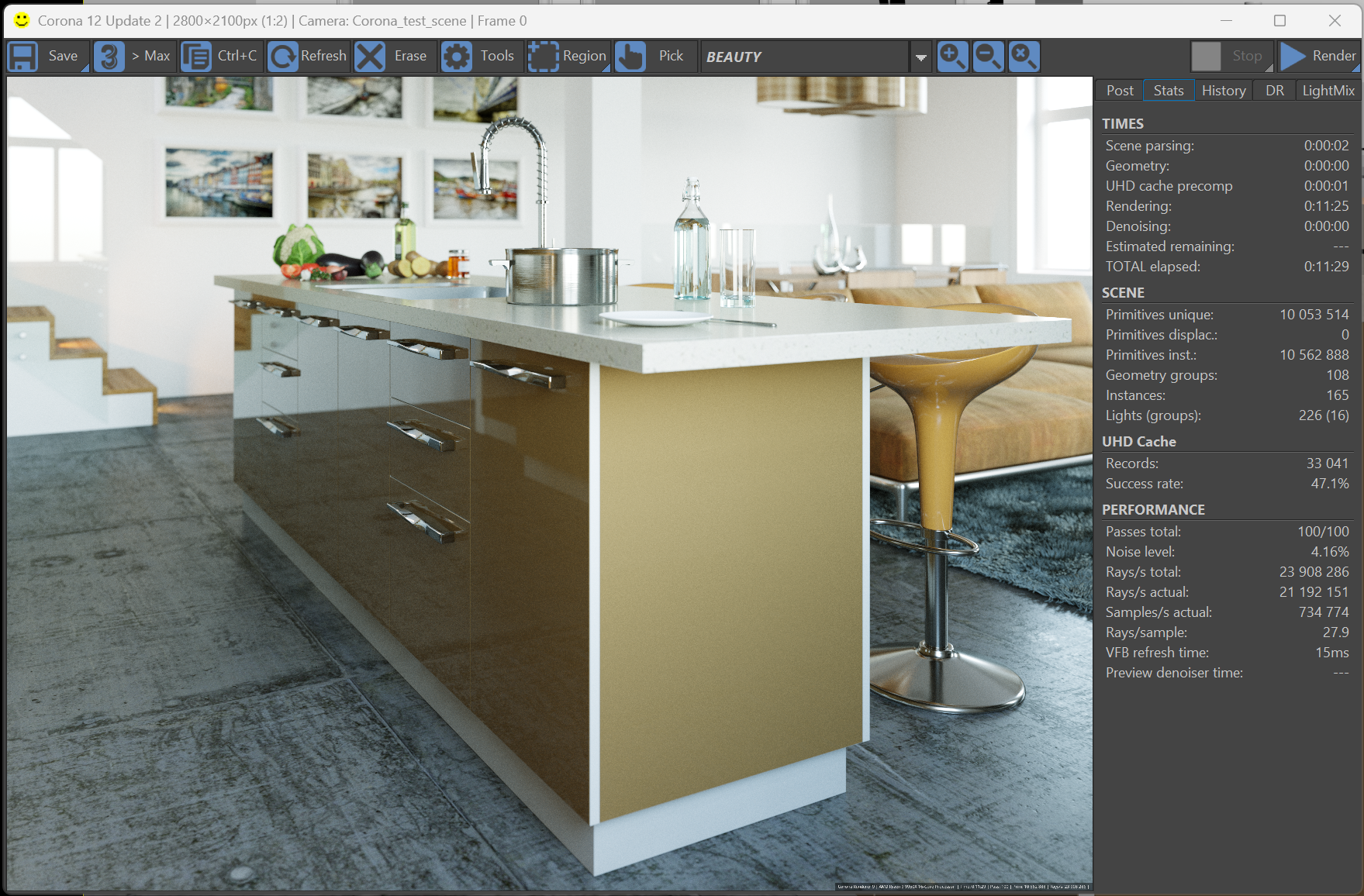Open the DR tab
1364x896 pixels.
point(1275,91)
